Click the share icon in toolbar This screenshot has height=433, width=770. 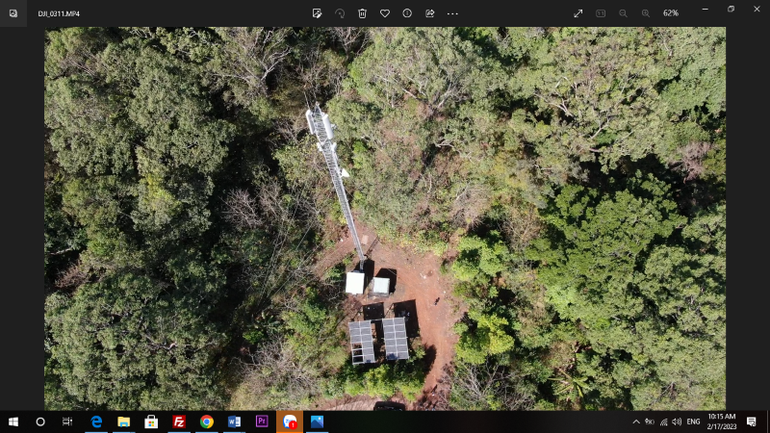coord(430,13)
